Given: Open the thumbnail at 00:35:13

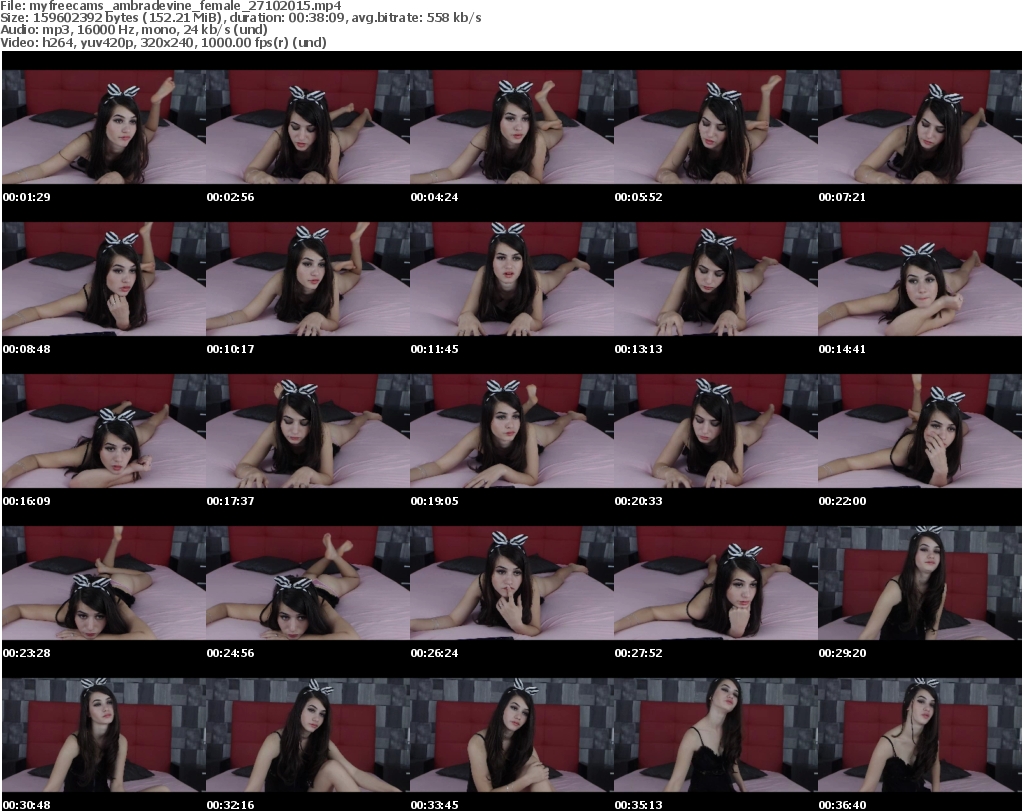Looking at the screenshot, I should [x=716, y=735].
